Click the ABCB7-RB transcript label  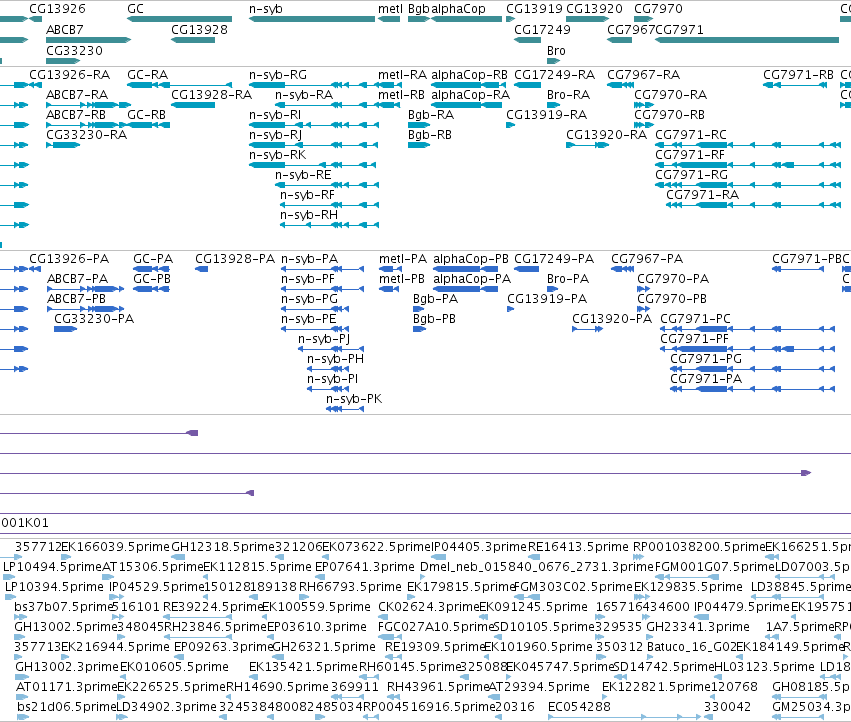[x=76, y=115]
